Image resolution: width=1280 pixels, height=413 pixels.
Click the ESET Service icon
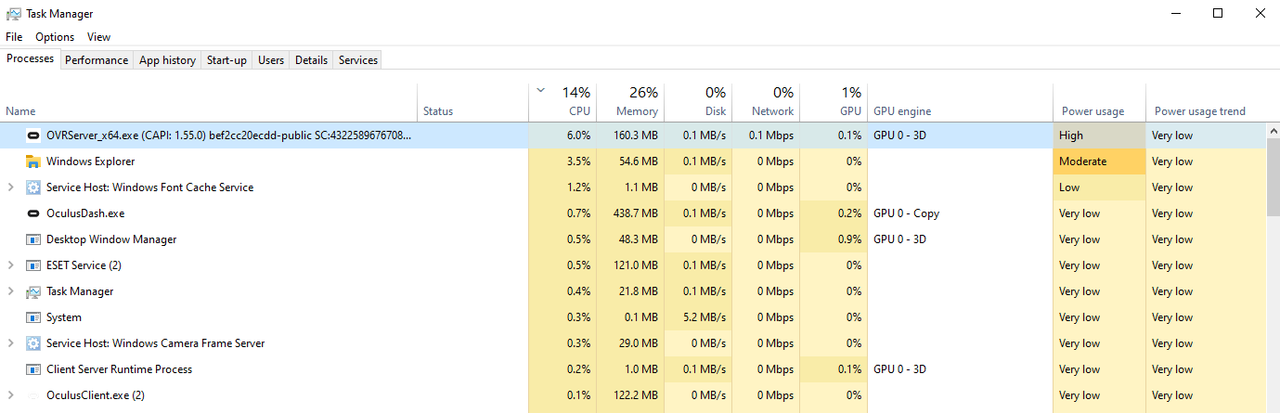33,265
